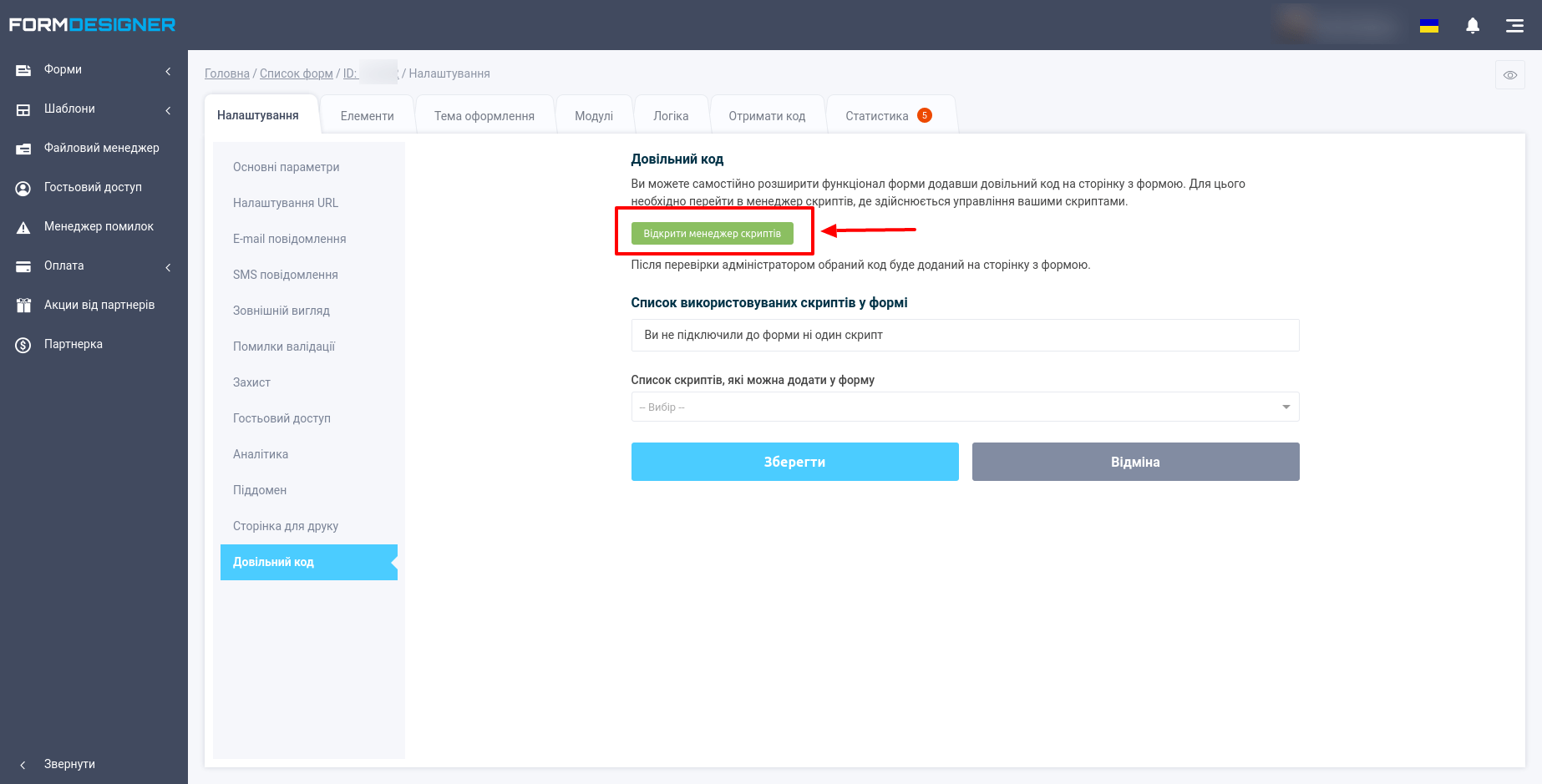The height and width of the screenshot is (784, 1542).
Task: Open the Список форм breadcrumb link
Action: tap(296, 73)
